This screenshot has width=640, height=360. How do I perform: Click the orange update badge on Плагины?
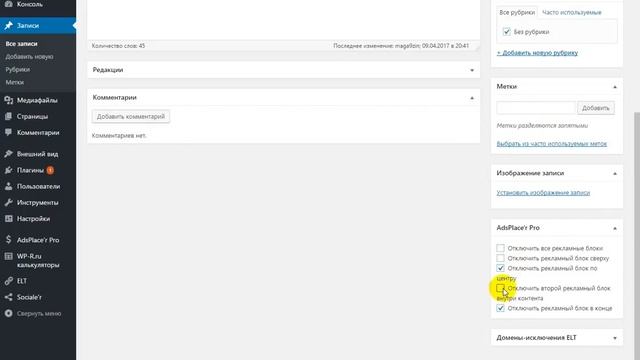pyautogui.click(x=50, y=170)
